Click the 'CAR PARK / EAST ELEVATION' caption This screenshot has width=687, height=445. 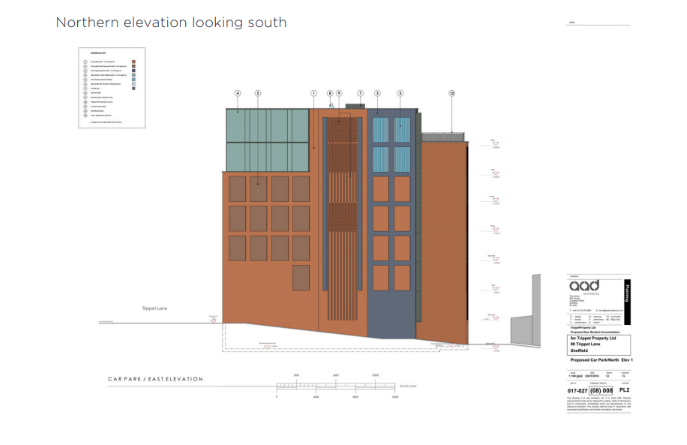155,380
